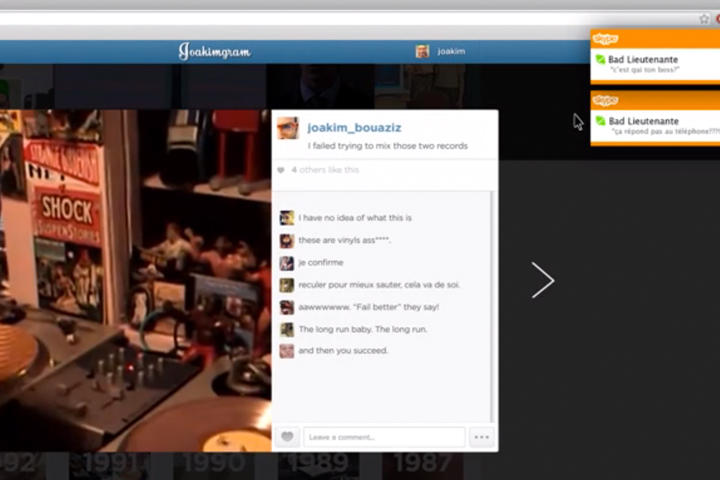Open the joakim account menu in header
Screen dimensions: 720x480
[451, 51]
